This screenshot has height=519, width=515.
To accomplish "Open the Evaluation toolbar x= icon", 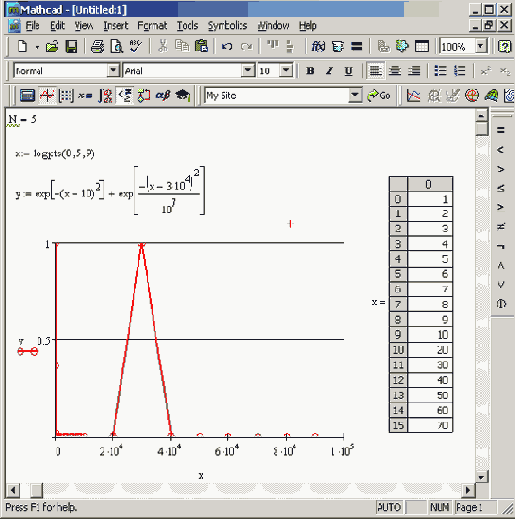I will coord(85,96).
